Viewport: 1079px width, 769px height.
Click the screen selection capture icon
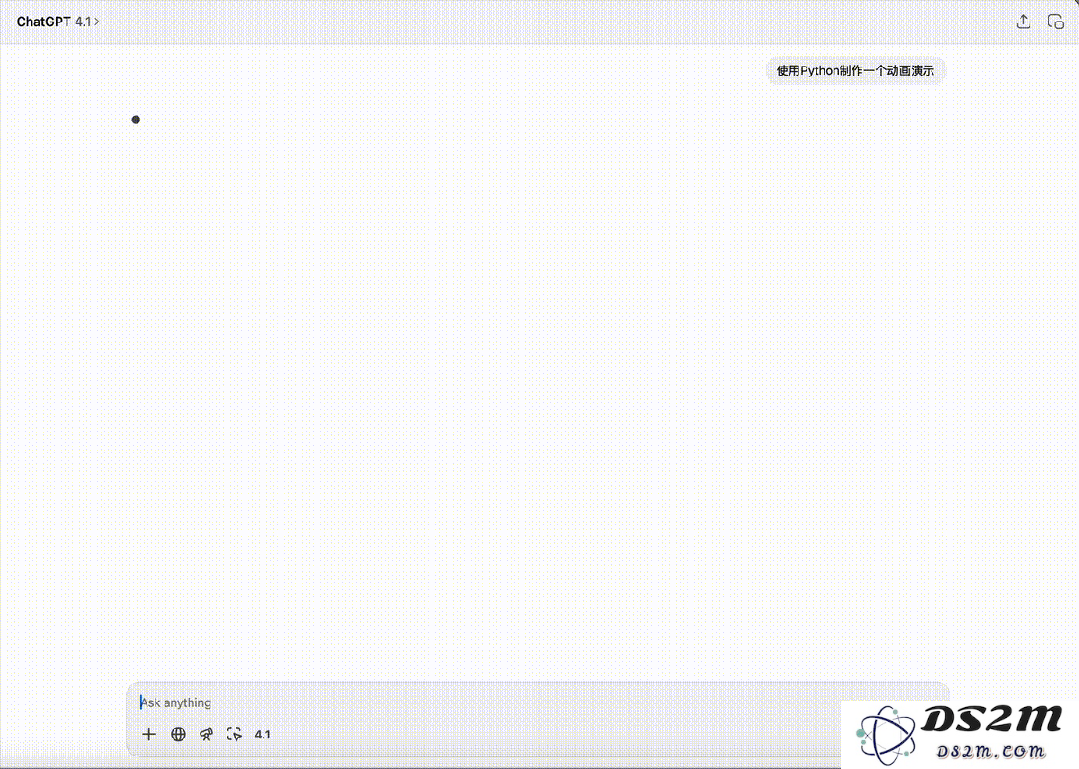(234, 734)
